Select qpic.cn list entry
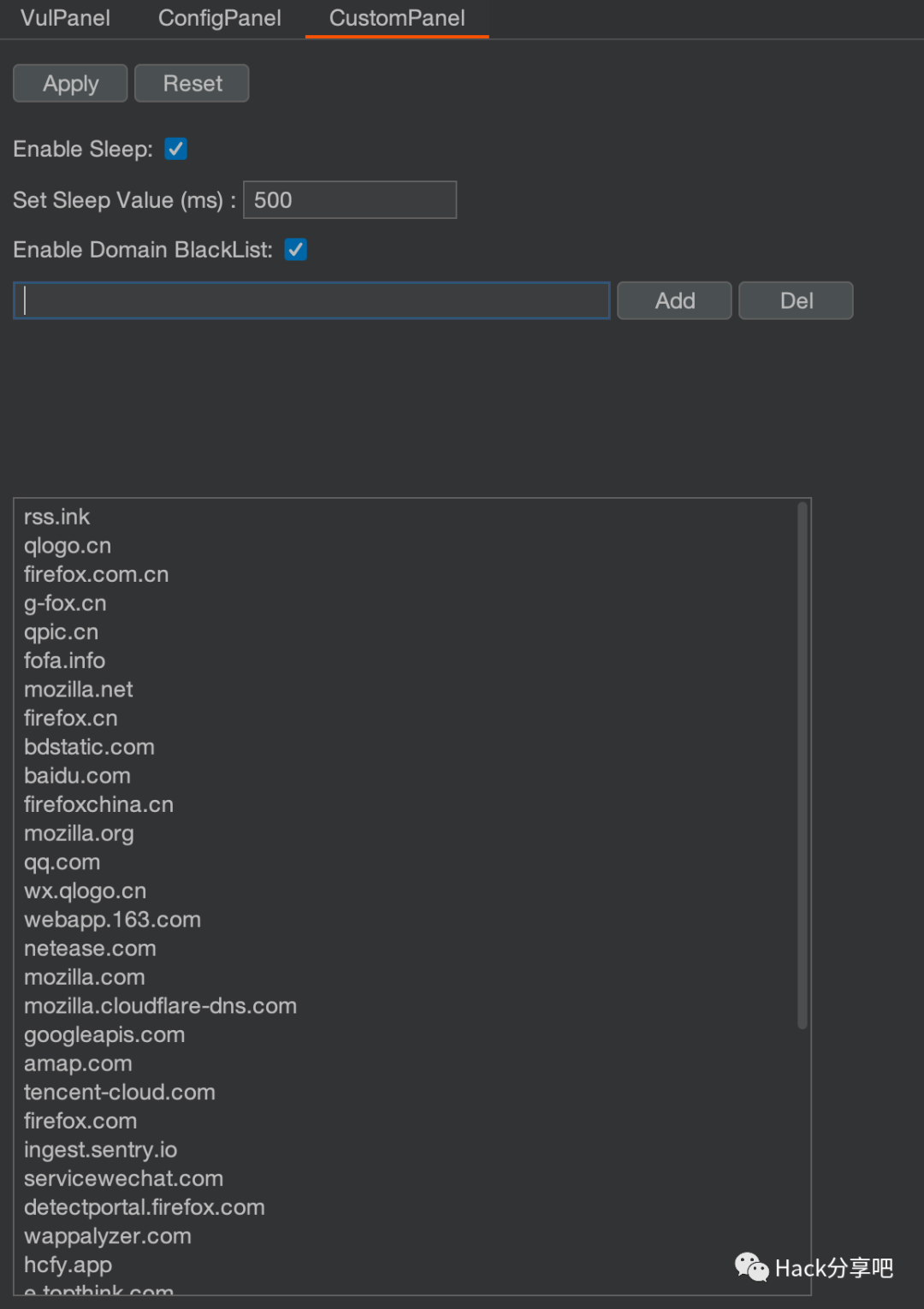 click(61, 632)
